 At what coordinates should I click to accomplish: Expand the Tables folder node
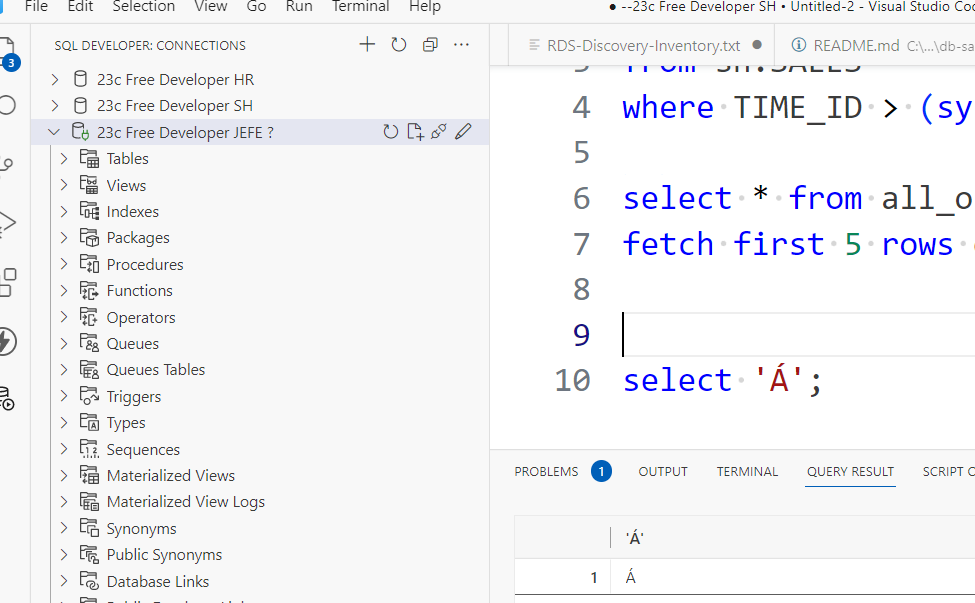click(64, 158)
